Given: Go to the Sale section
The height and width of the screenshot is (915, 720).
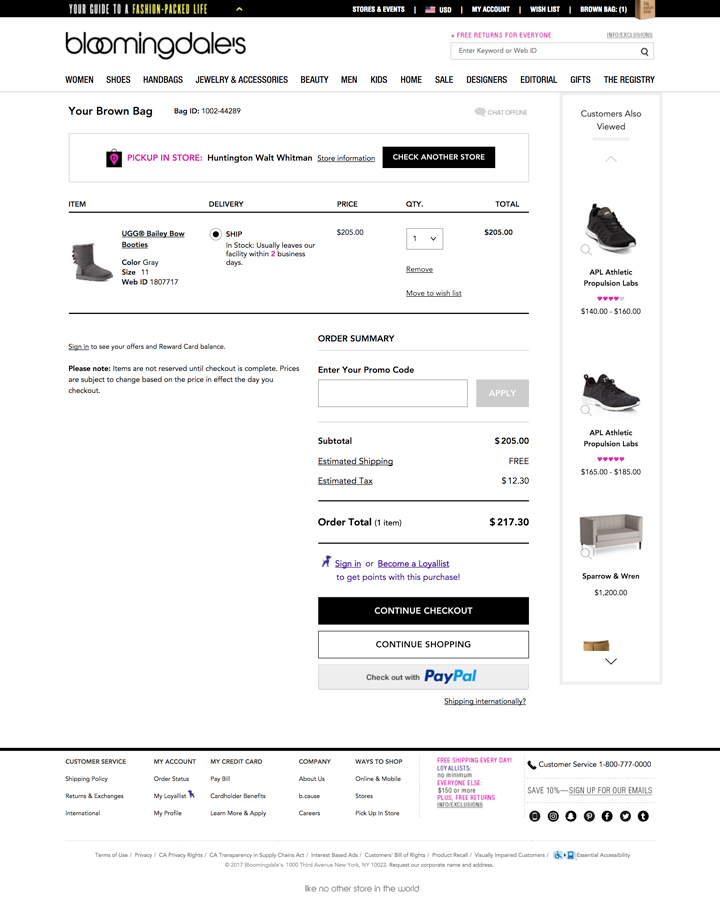Looking at the screenshot, I should point(444,80).
